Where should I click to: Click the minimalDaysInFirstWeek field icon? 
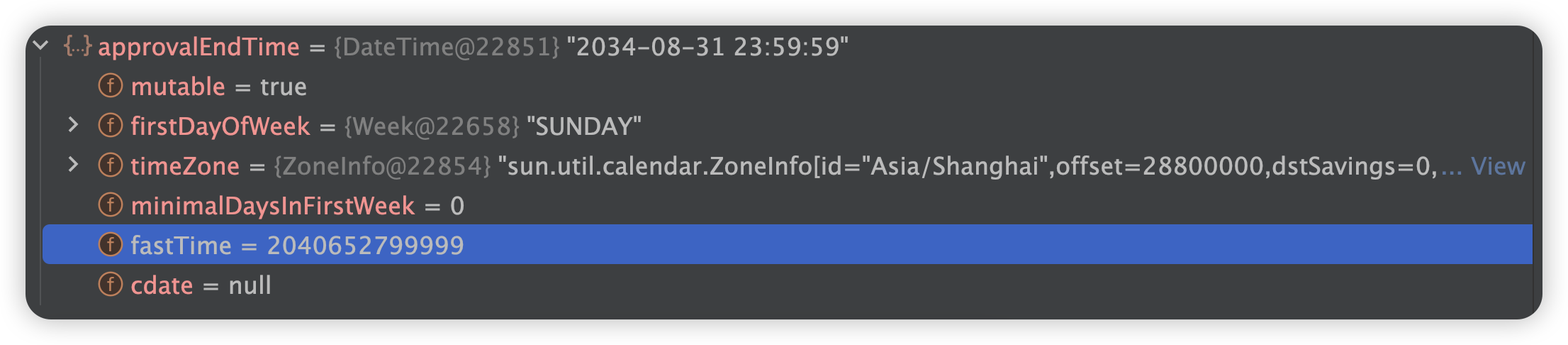[x=111, y=206]
